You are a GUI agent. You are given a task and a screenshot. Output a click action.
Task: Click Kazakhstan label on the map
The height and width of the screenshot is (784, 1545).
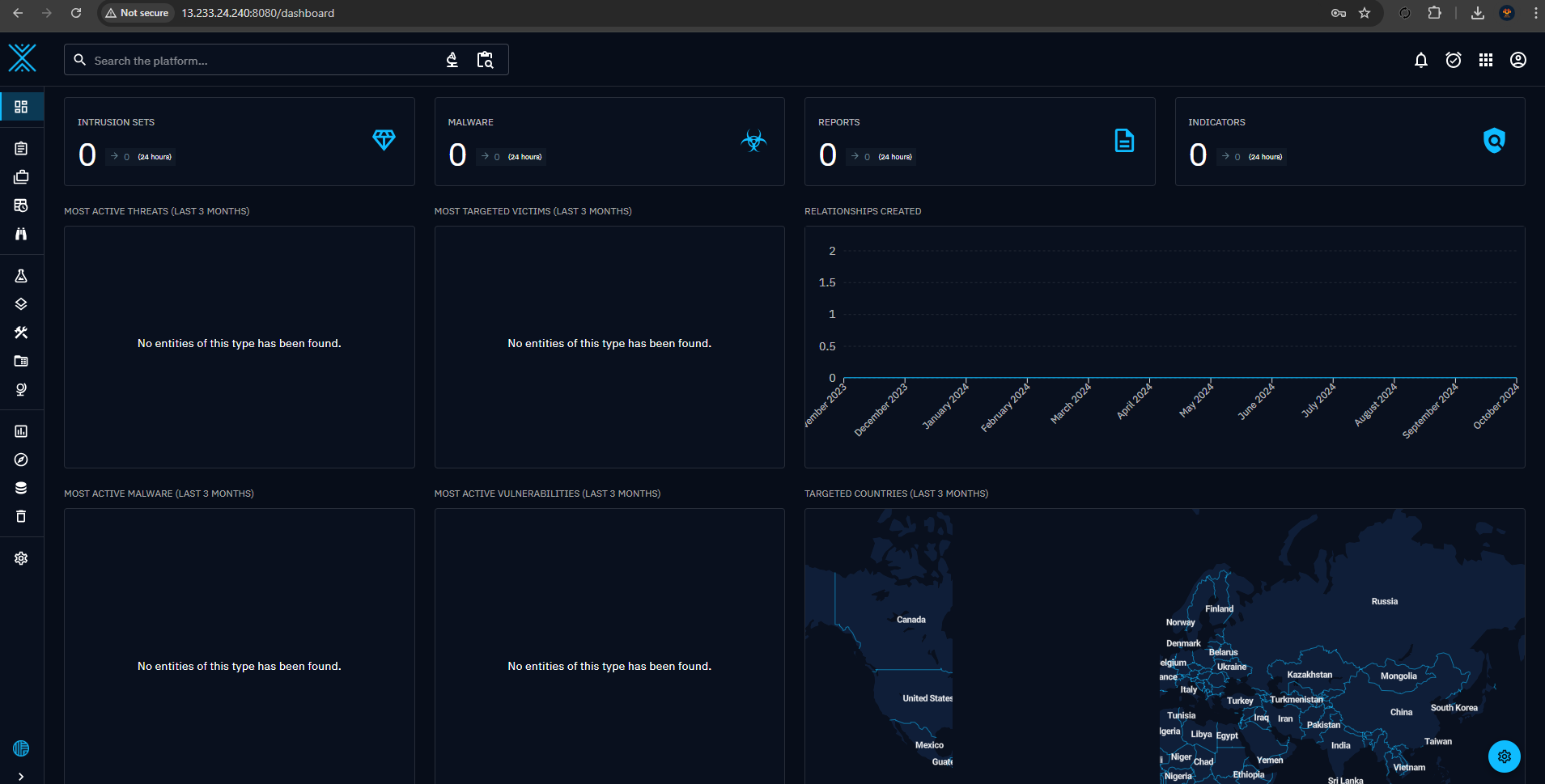coord(1309,675)
